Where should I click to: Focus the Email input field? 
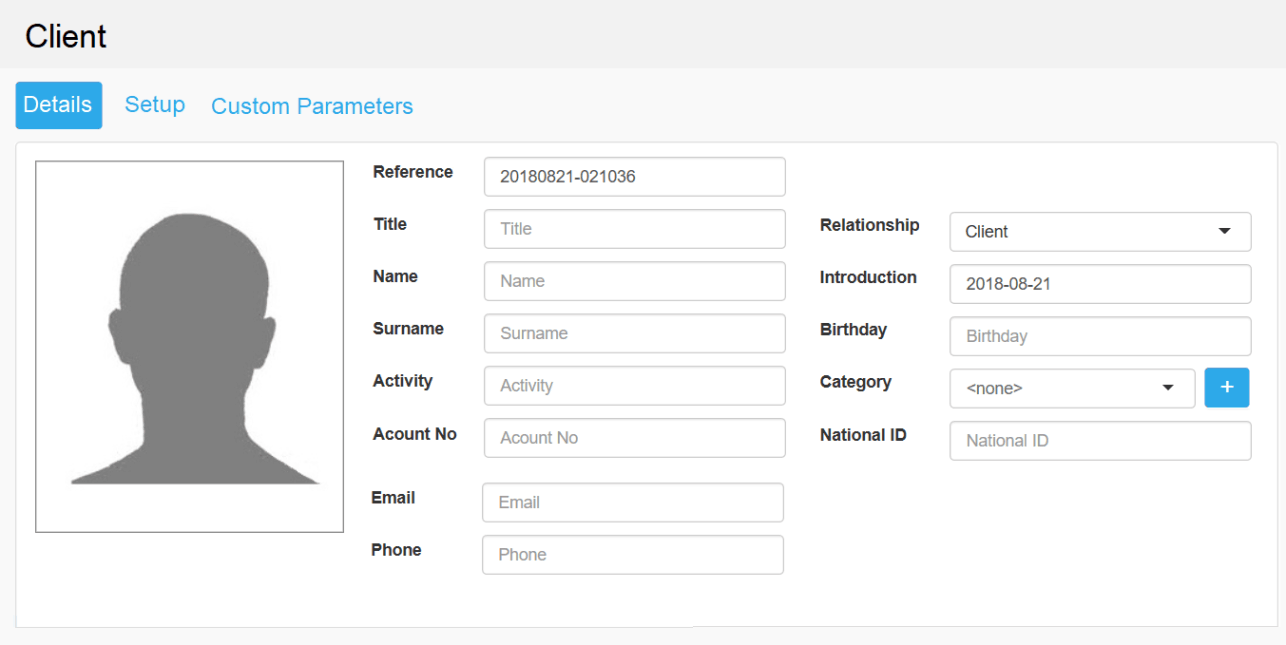(x=633, y=503)
